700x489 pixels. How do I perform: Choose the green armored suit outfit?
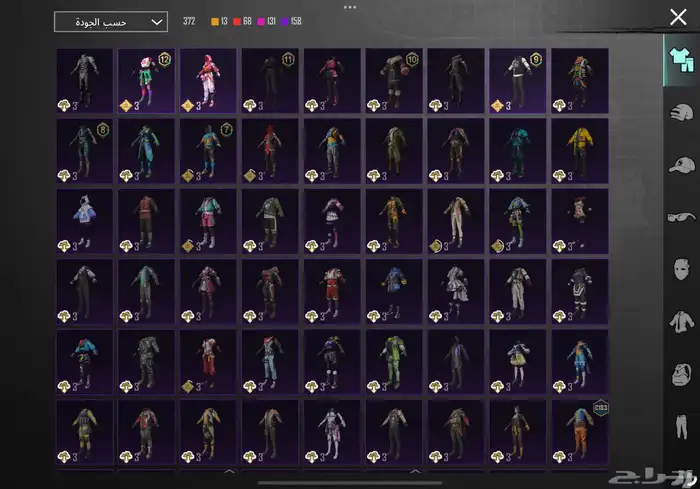pyautogui.click(x=394, y=362)
